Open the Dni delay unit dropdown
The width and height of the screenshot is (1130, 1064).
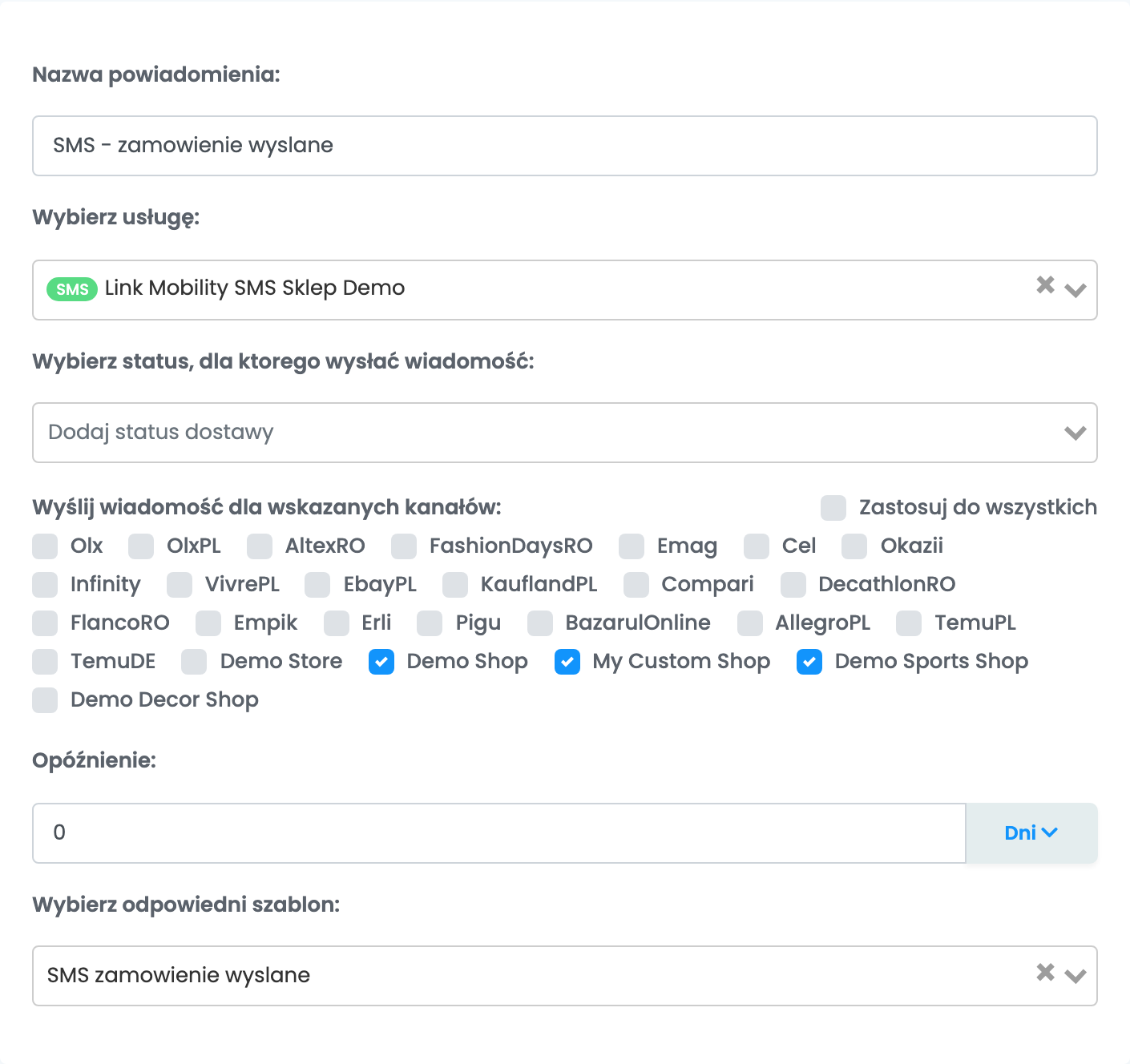point(1031,833)
